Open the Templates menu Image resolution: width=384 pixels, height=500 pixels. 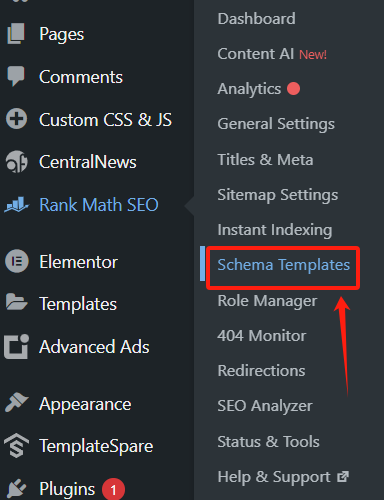78,304
